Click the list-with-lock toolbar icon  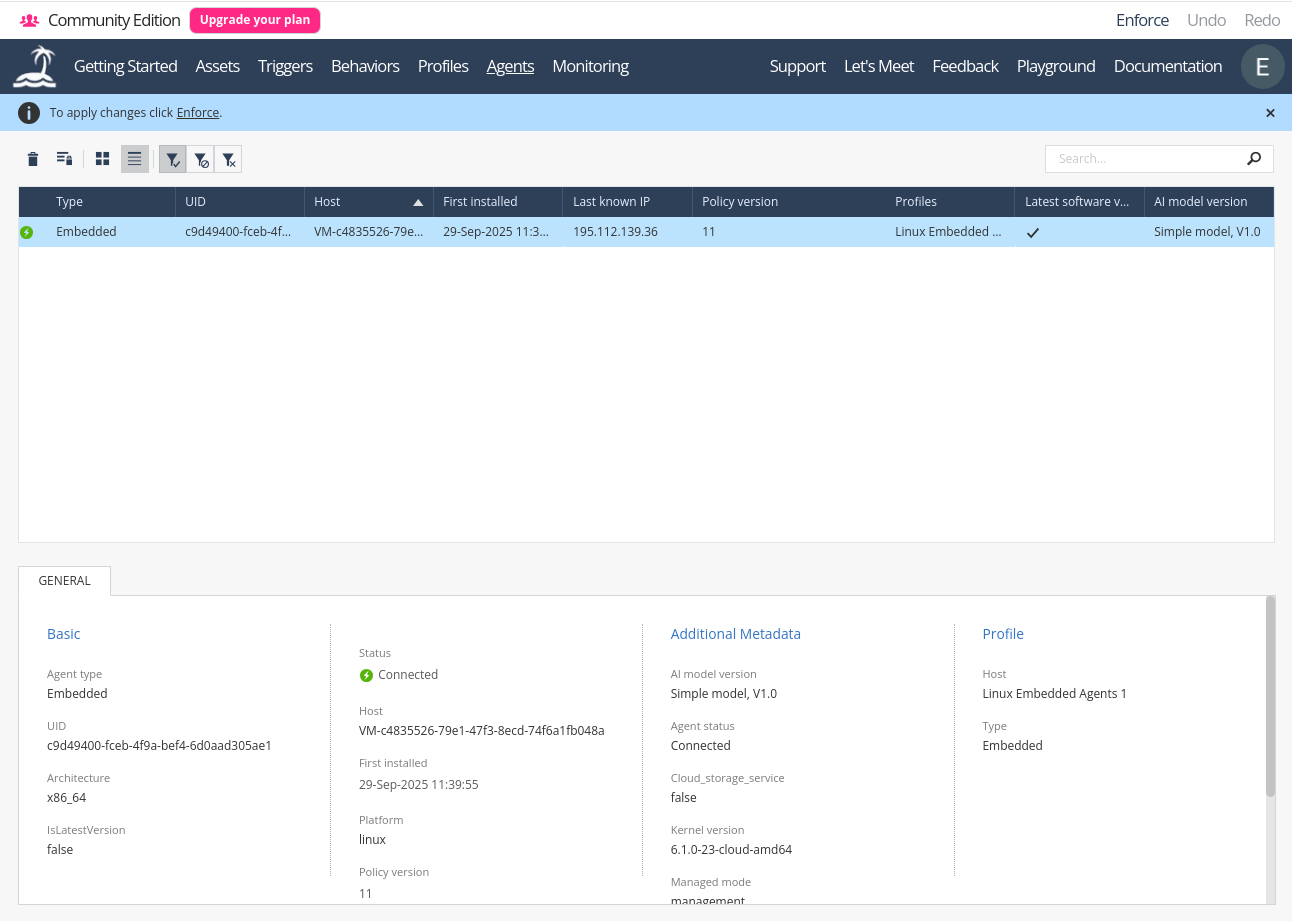(x=64, y=159)
